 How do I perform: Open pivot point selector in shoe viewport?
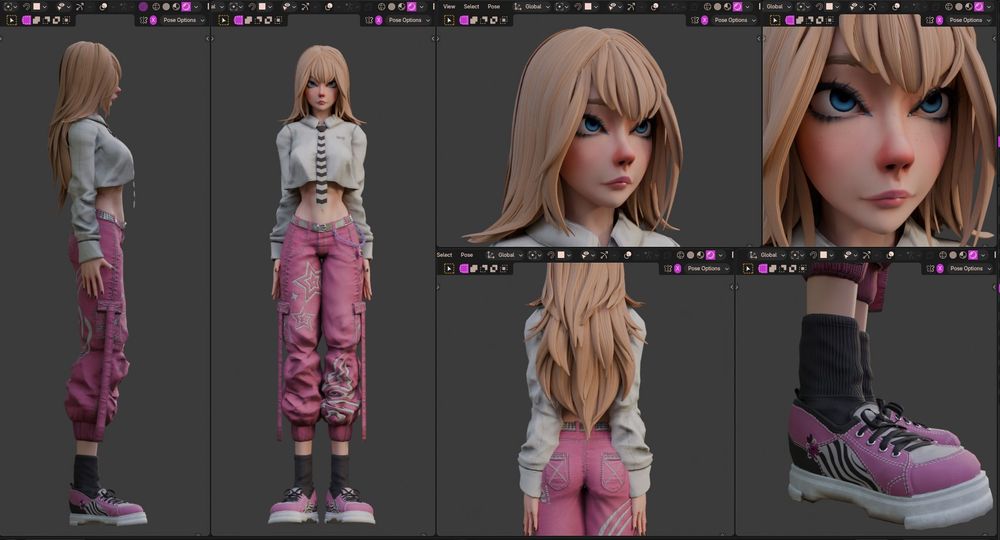click(x=798, y=255)
